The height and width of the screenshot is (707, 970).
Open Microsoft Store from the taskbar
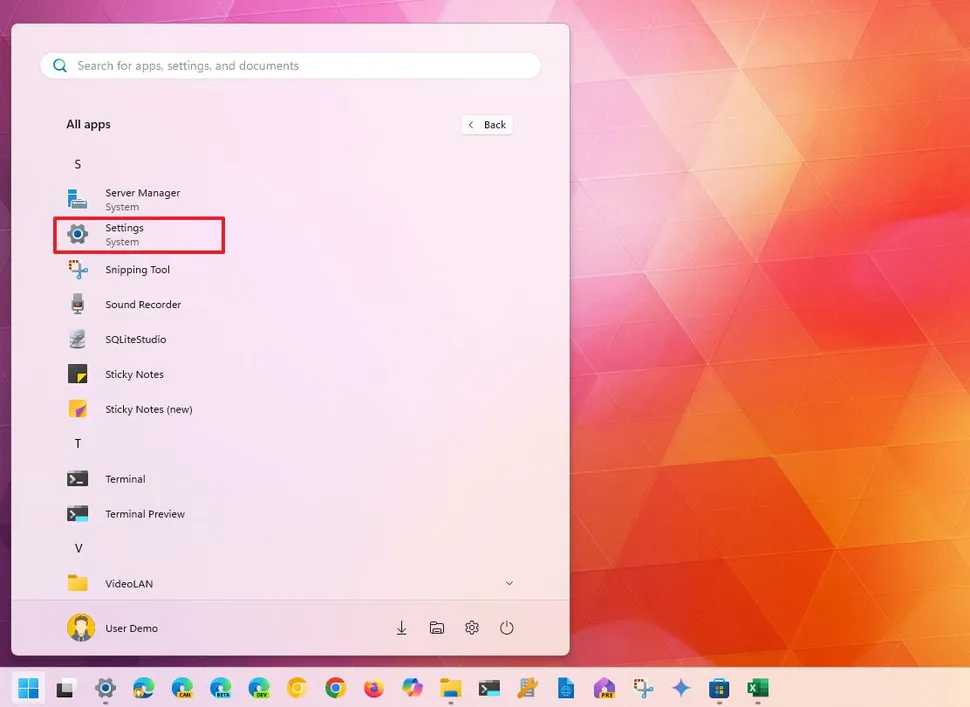(719, 689)
